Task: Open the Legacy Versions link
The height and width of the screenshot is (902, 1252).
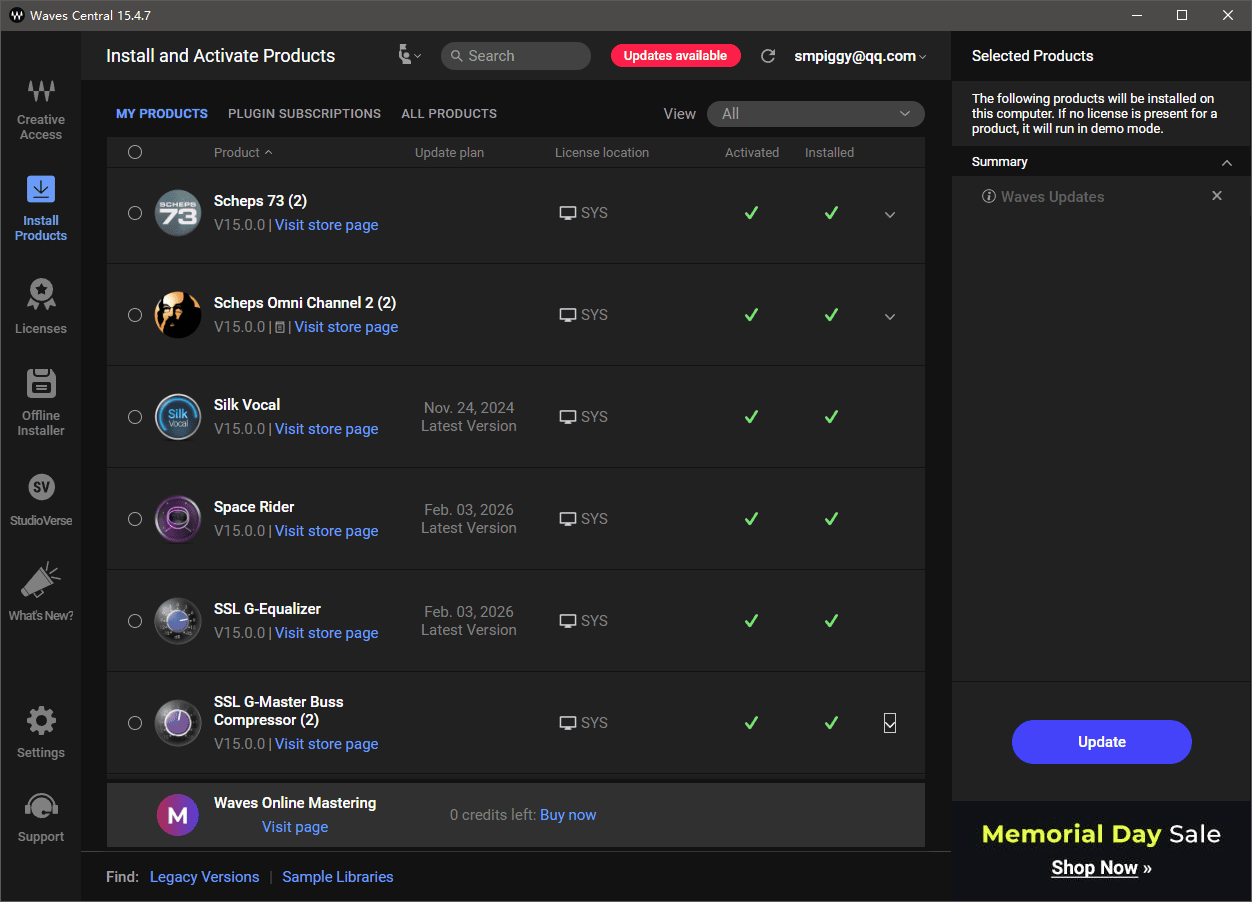Action: point(204,877)
